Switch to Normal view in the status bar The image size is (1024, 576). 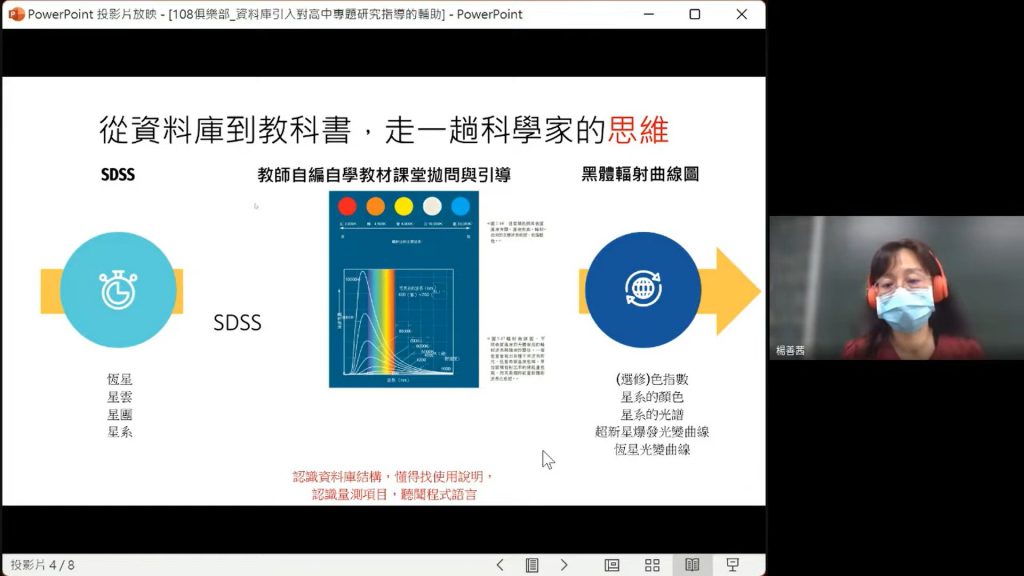[612, 565]
